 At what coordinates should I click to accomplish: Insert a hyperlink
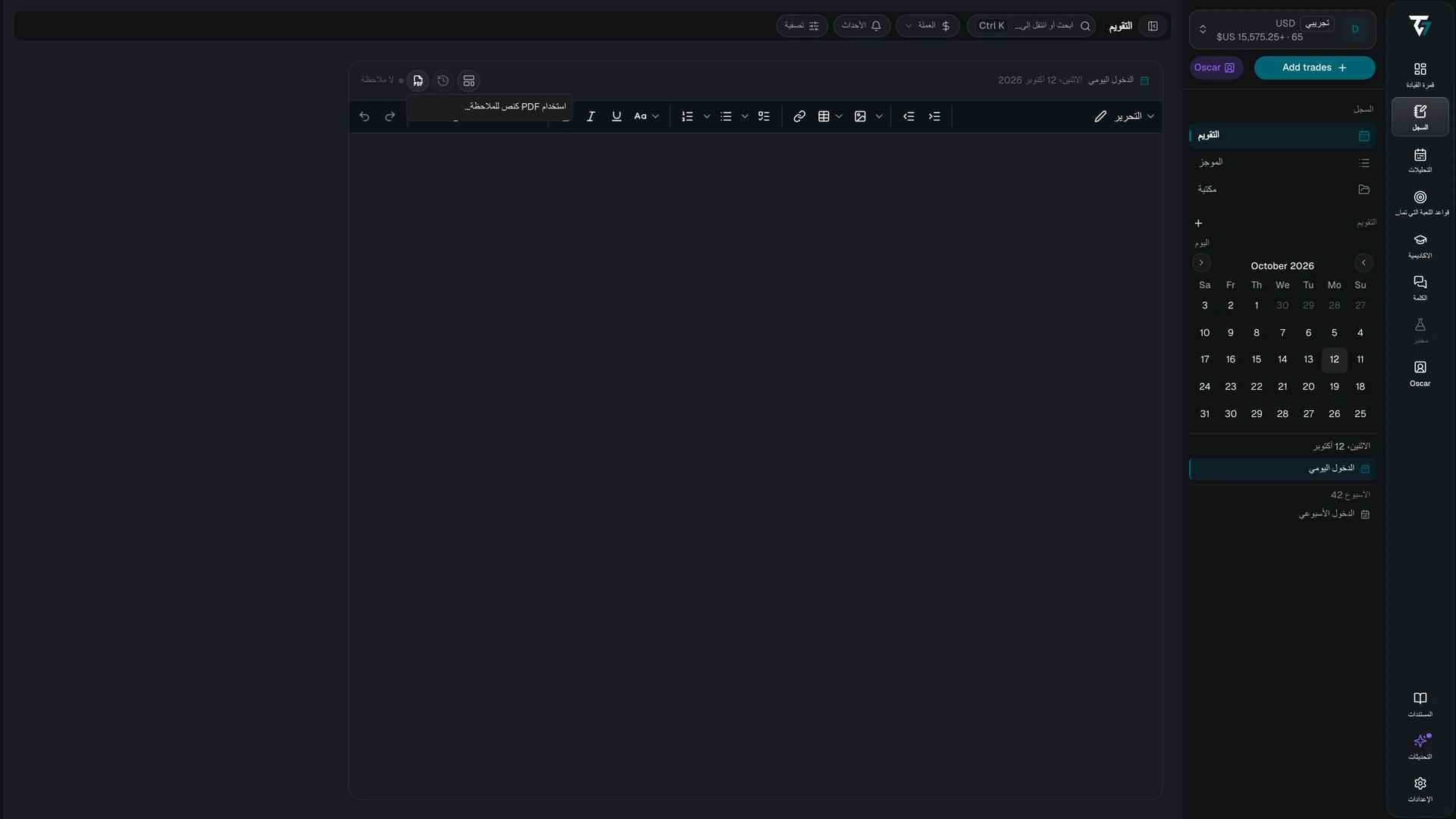[799, 117]
